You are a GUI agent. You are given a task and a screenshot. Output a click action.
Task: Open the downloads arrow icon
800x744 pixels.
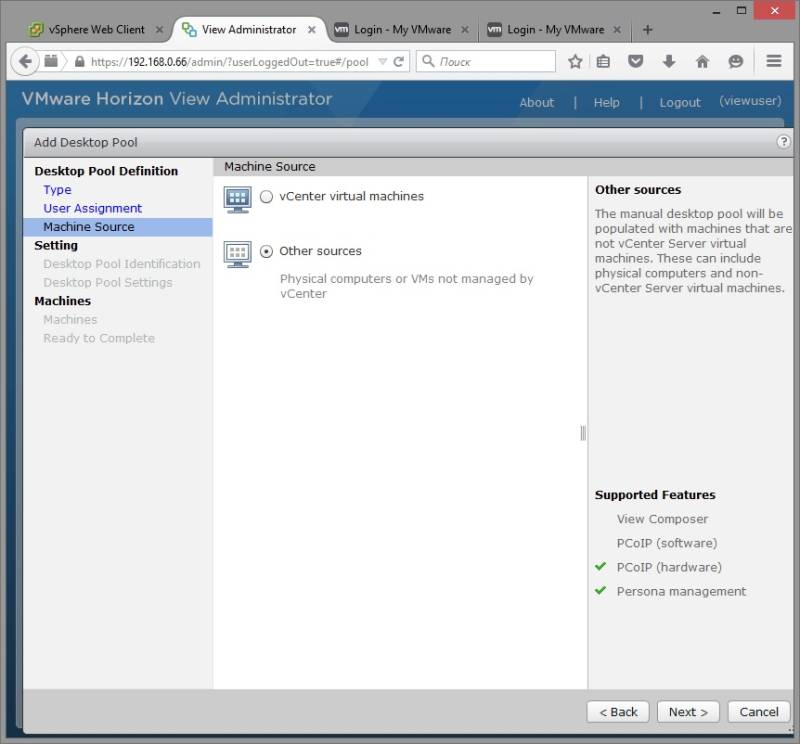669,62
